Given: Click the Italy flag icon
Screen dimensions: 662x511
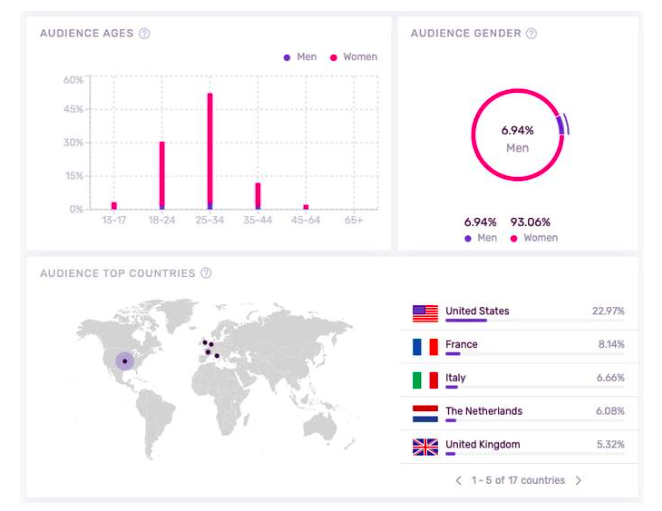Looking at the screenshot, I should coord(425,380).
